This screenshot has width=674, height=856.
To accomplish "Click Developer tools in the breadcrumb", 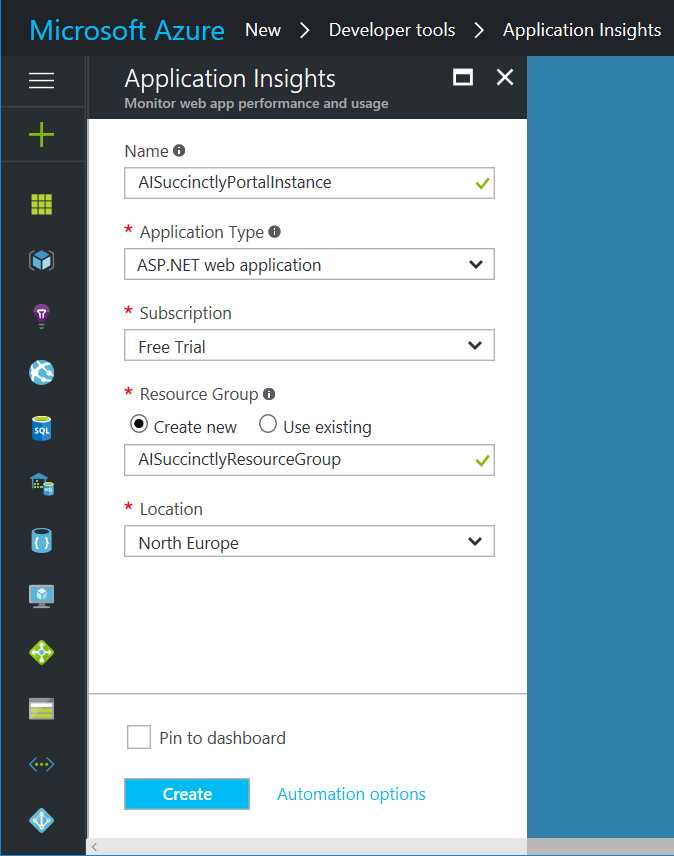I will click(x=391, y=30).
